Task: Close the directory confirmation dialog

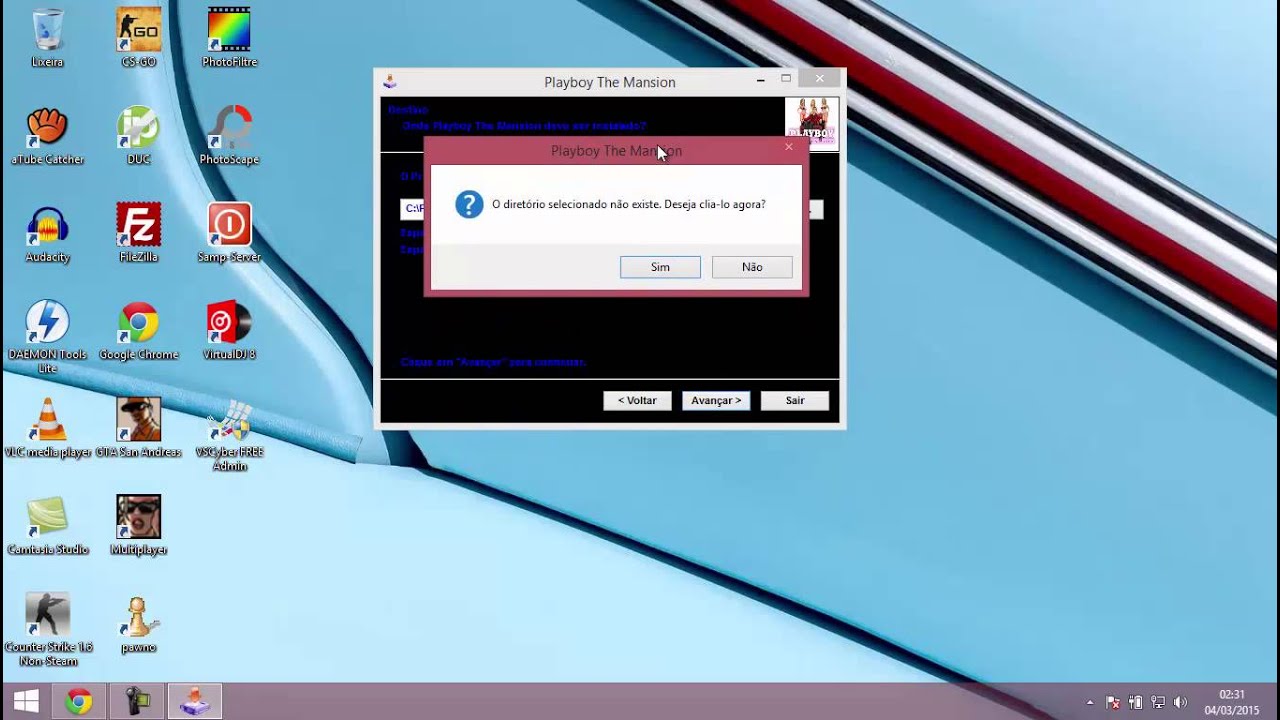Action: pyautogui.click(x=789, y=148)
